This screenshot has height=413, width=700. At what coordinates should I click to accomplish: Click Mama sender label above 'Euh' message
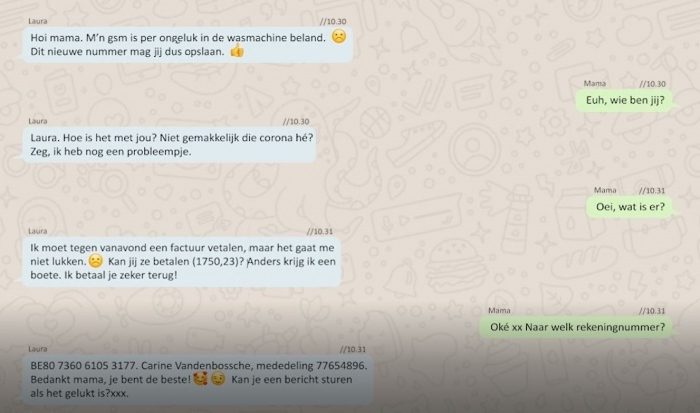click(595, 83)
